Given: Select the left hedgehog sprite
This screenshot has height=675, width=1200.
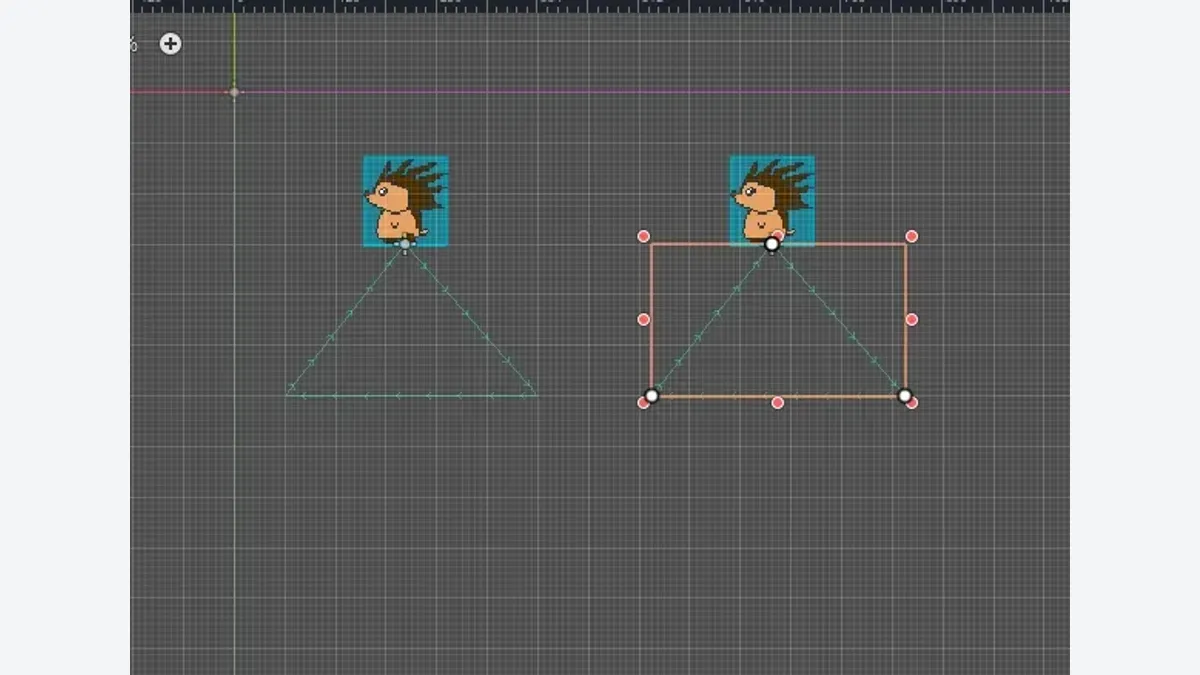Looking at the screenshot, I should coord(405,201).
